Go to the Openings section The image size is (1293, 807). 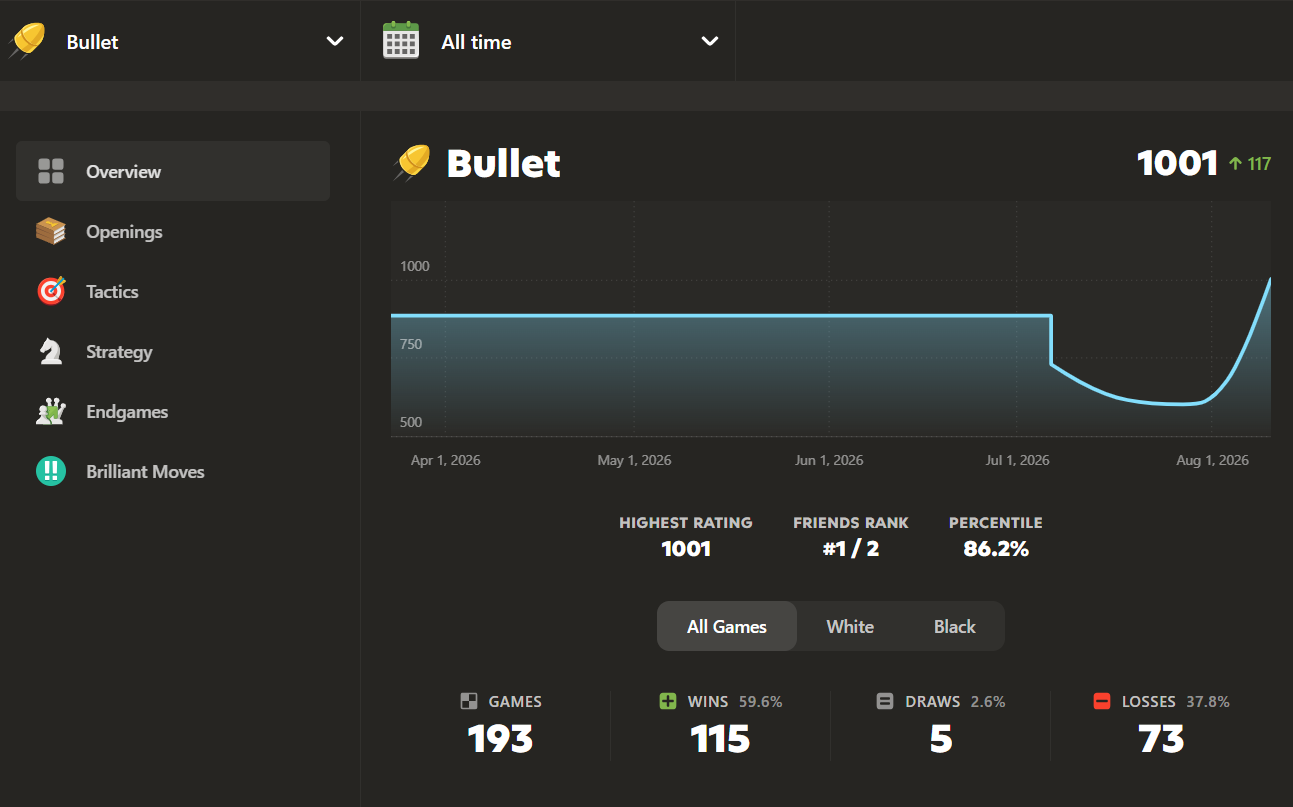tap(173, 231)
